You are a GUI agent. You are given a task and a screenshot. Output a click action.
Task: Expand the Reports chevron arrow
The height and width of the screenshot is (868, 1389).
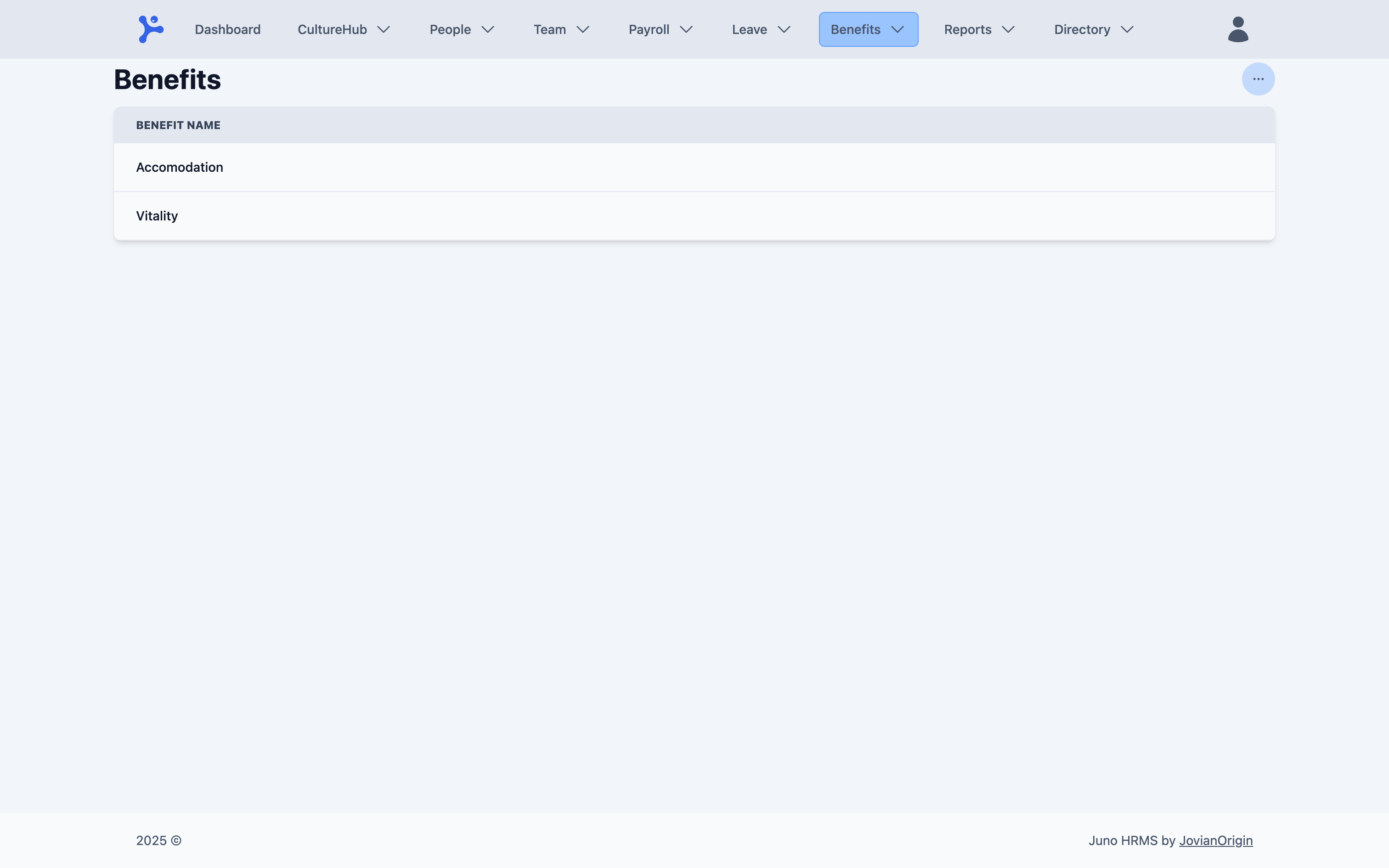[1009, 29]
